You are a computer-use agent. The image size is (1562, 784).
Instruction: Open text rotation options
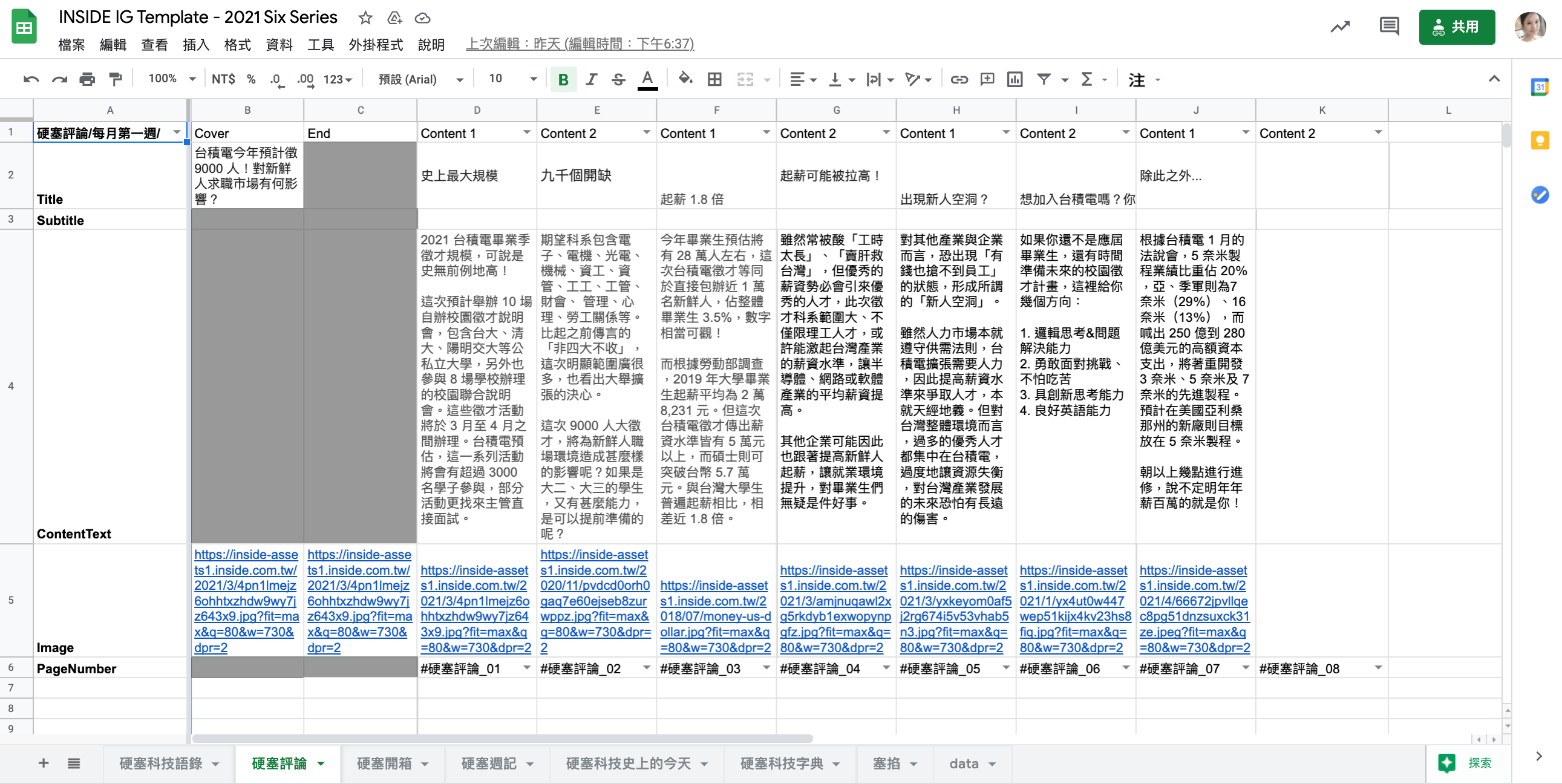pyautogui.click(x=918, y=79)
